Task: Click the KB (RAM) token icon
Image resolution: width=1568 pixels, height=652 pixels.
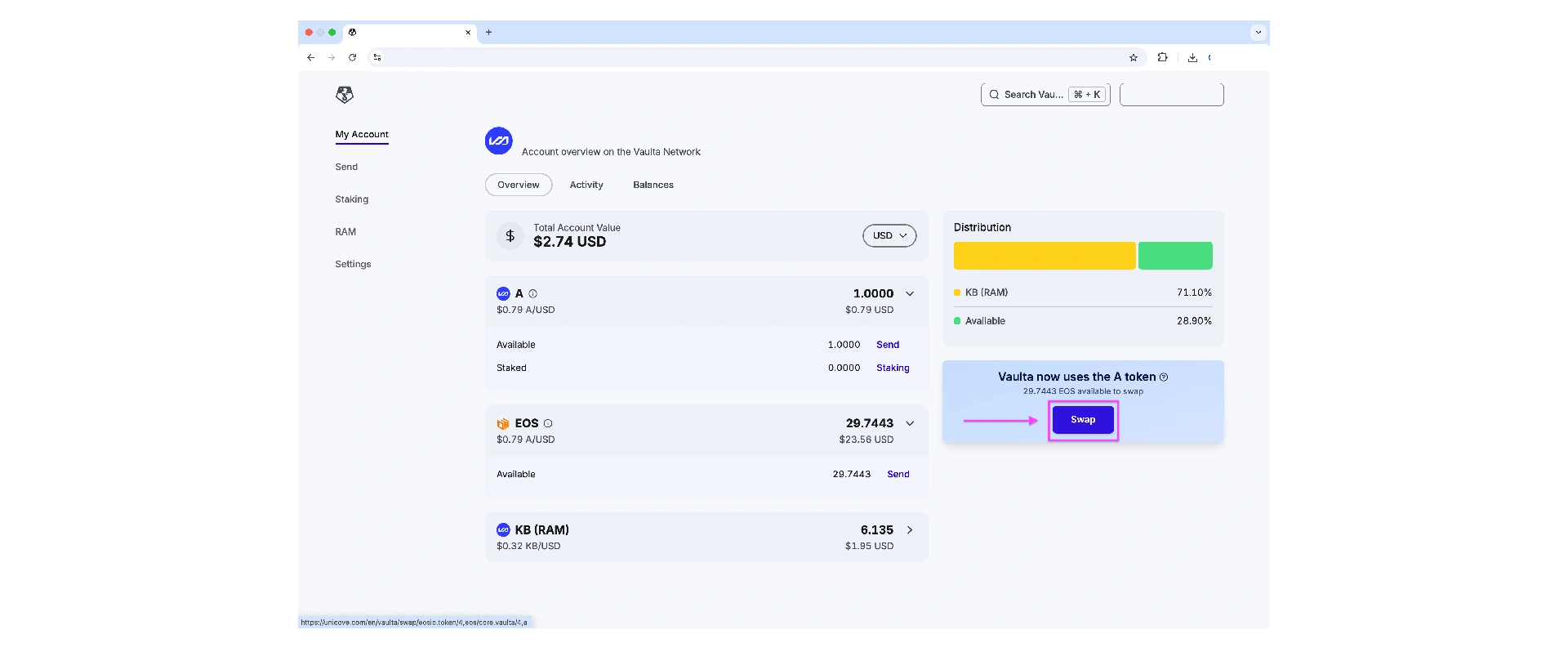Action: pyautogui.click(x=503, y=530)
